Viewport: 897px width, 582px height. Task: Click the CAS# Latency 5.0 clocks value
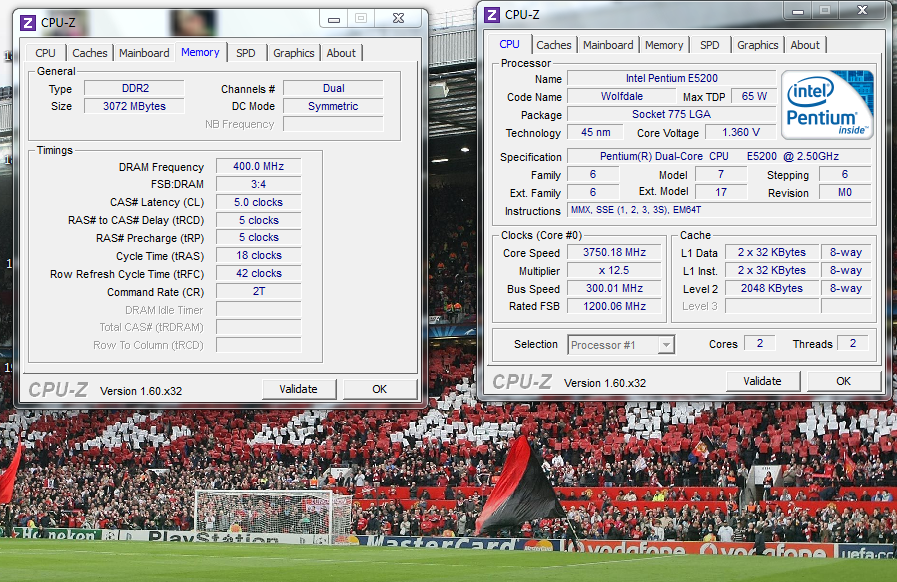[259, 202]
